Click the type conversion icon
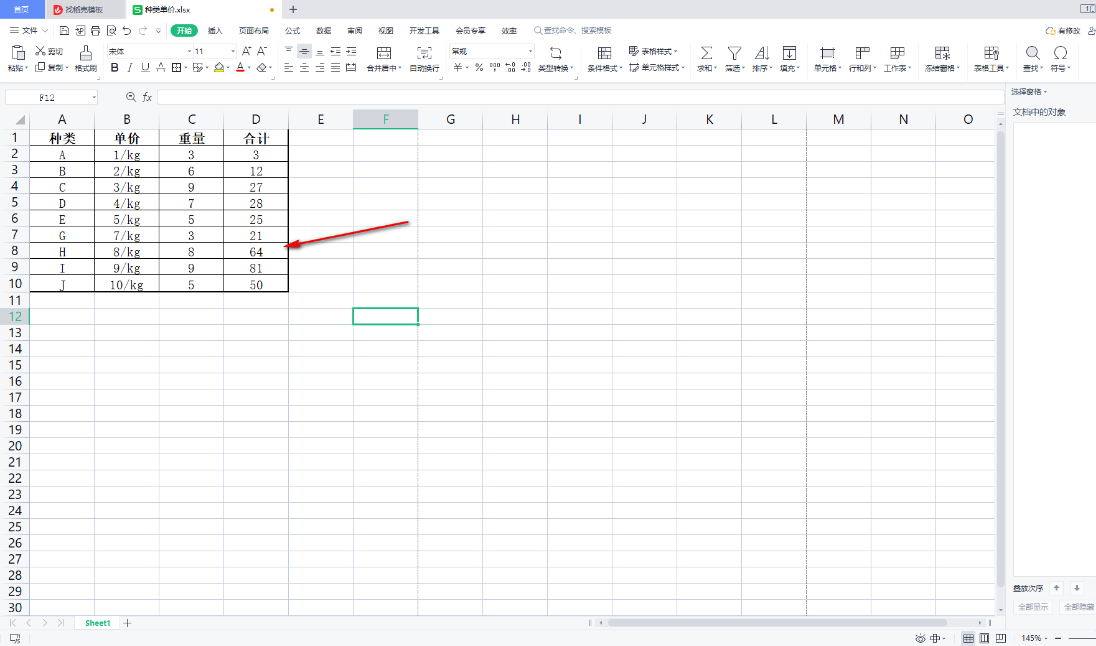1096x646 pixels. (556, 53)
